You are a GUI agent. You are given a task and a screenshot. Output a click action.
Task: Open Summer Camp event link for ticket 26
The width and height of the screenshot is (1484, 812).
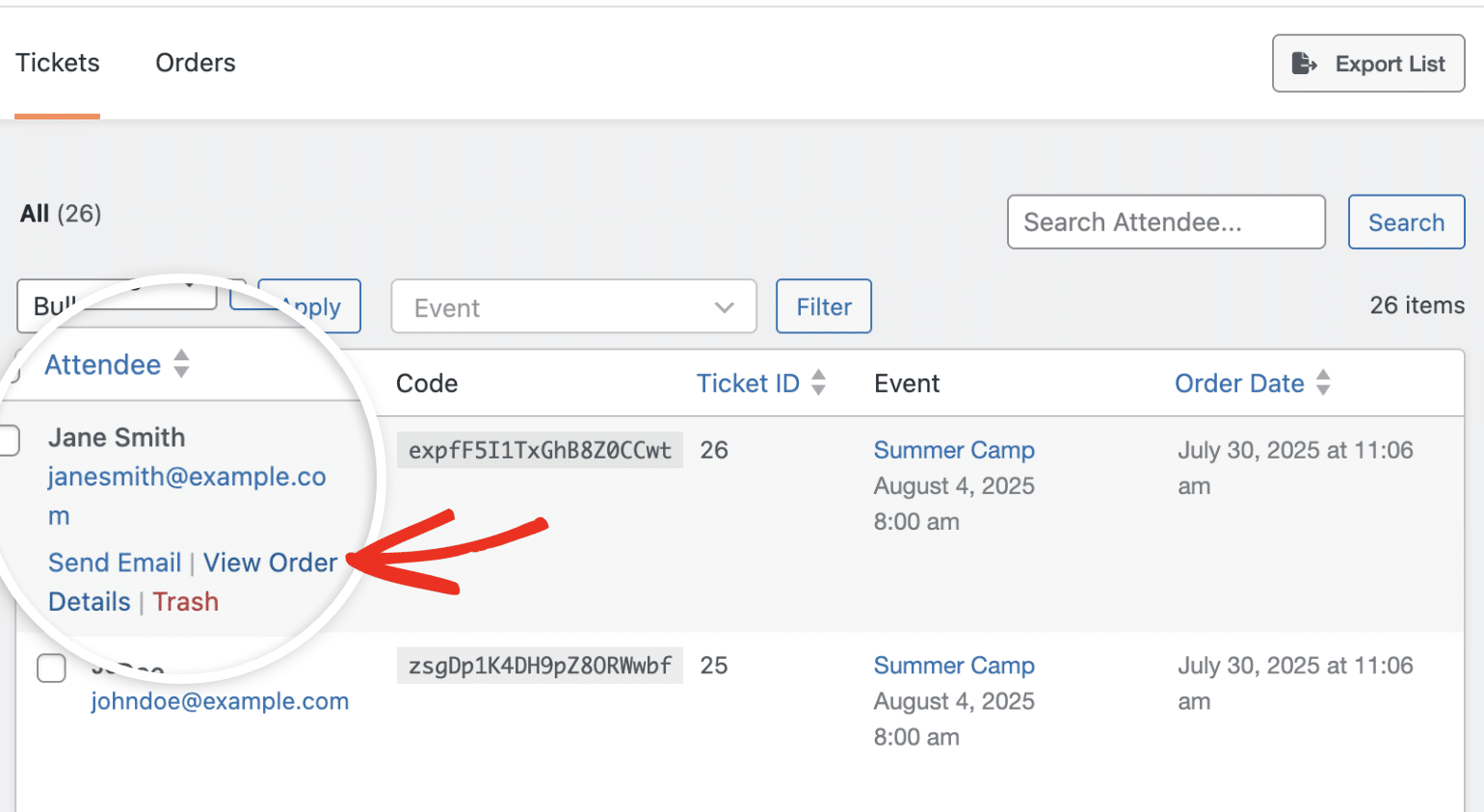coord(954,450)
